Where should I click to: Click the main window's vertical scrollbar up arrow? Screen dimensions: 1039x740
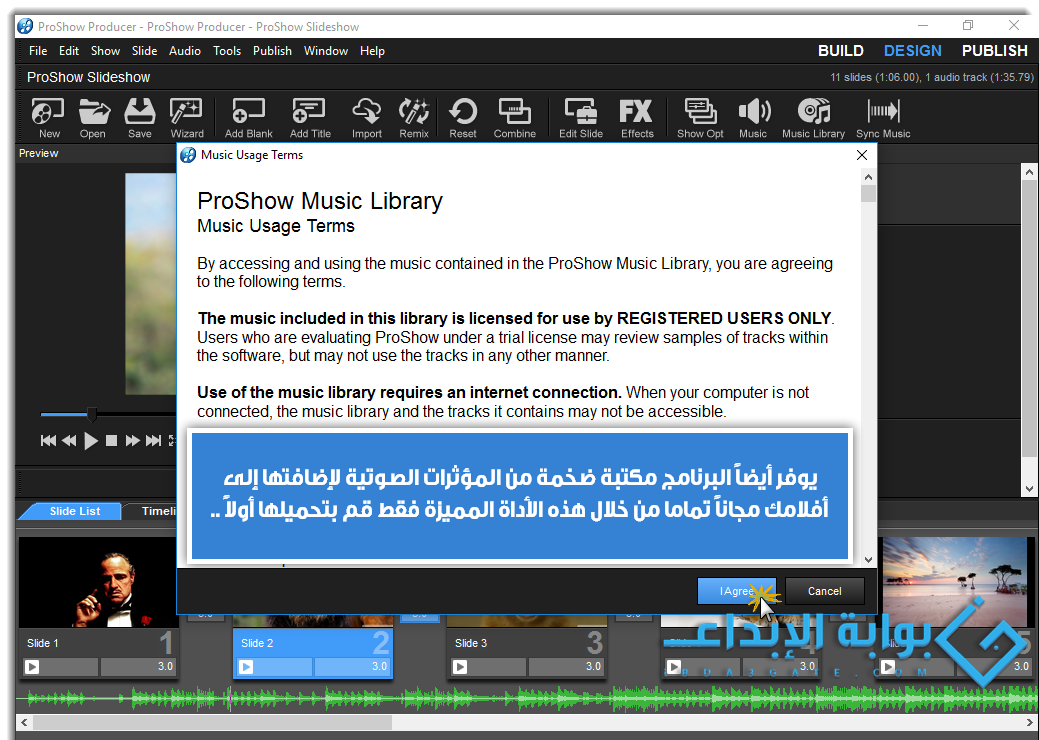pos(1029,172)
